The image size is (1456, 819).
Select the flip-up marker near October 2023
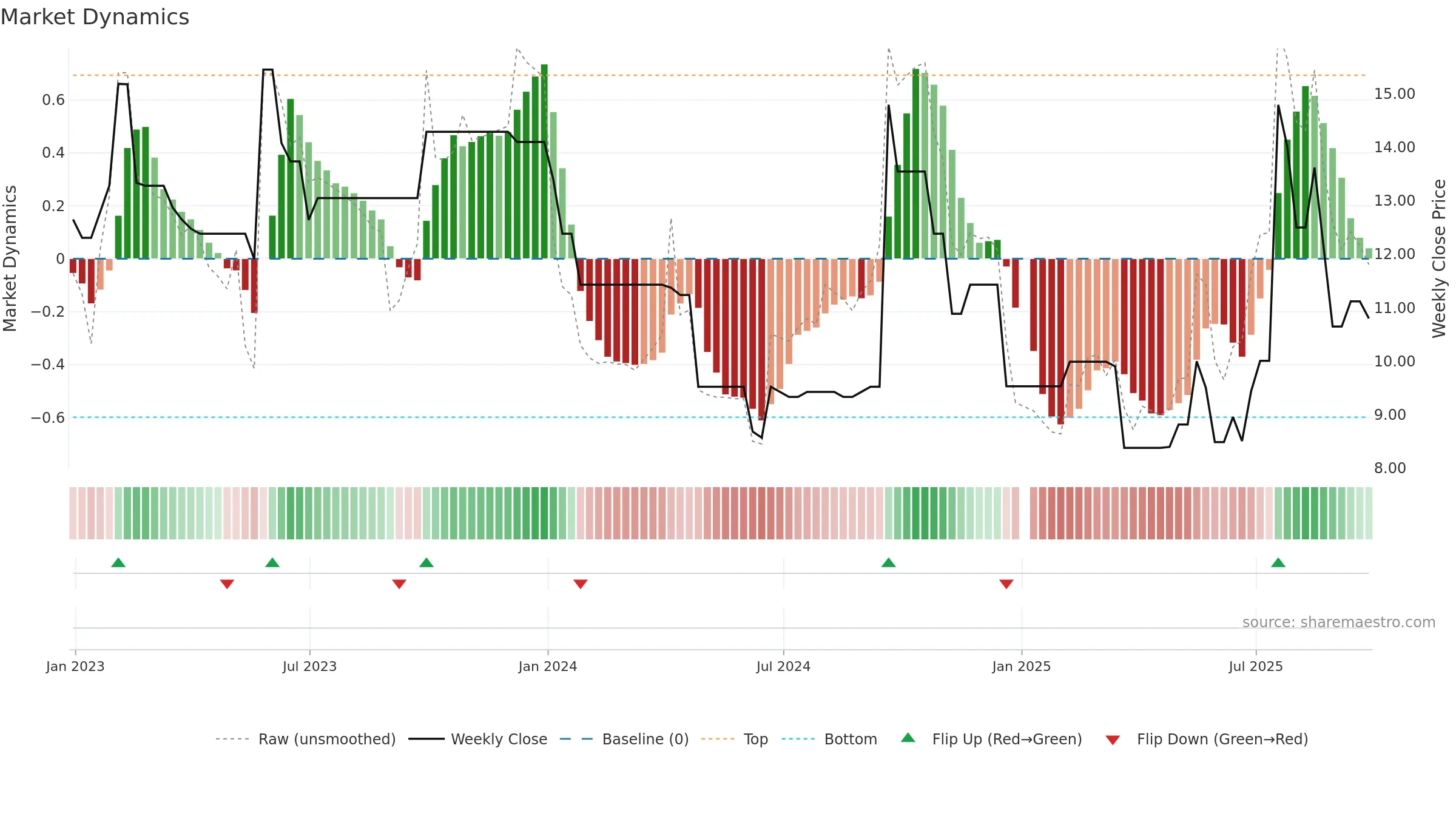click(x=426, y=562)
